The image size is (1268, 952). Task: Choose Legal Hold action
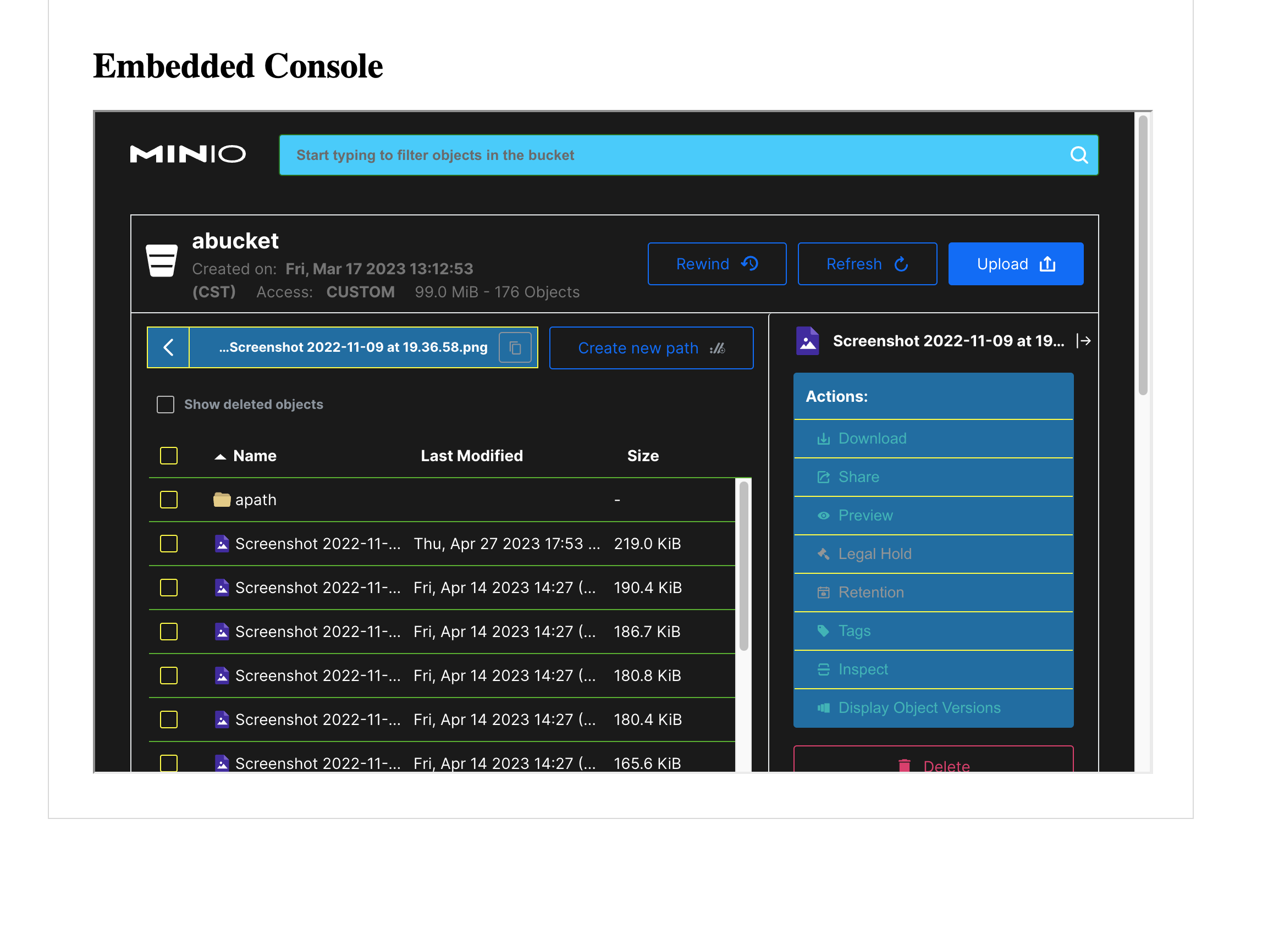(933, 554)
